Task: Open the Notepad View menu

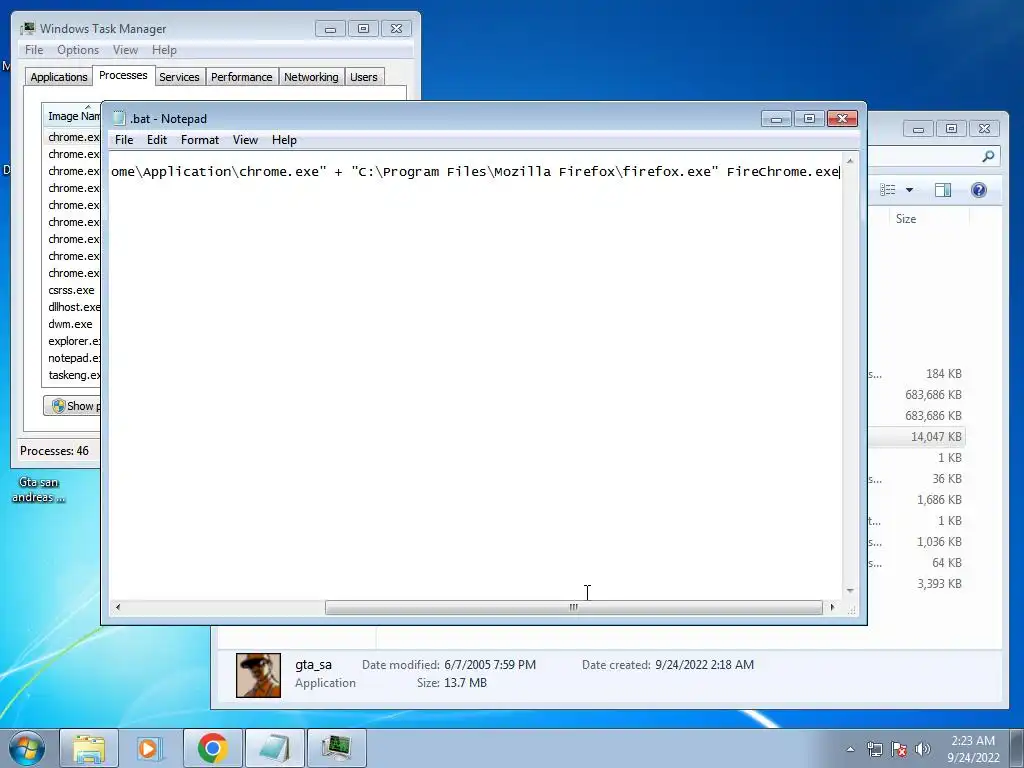Action: 246,140
